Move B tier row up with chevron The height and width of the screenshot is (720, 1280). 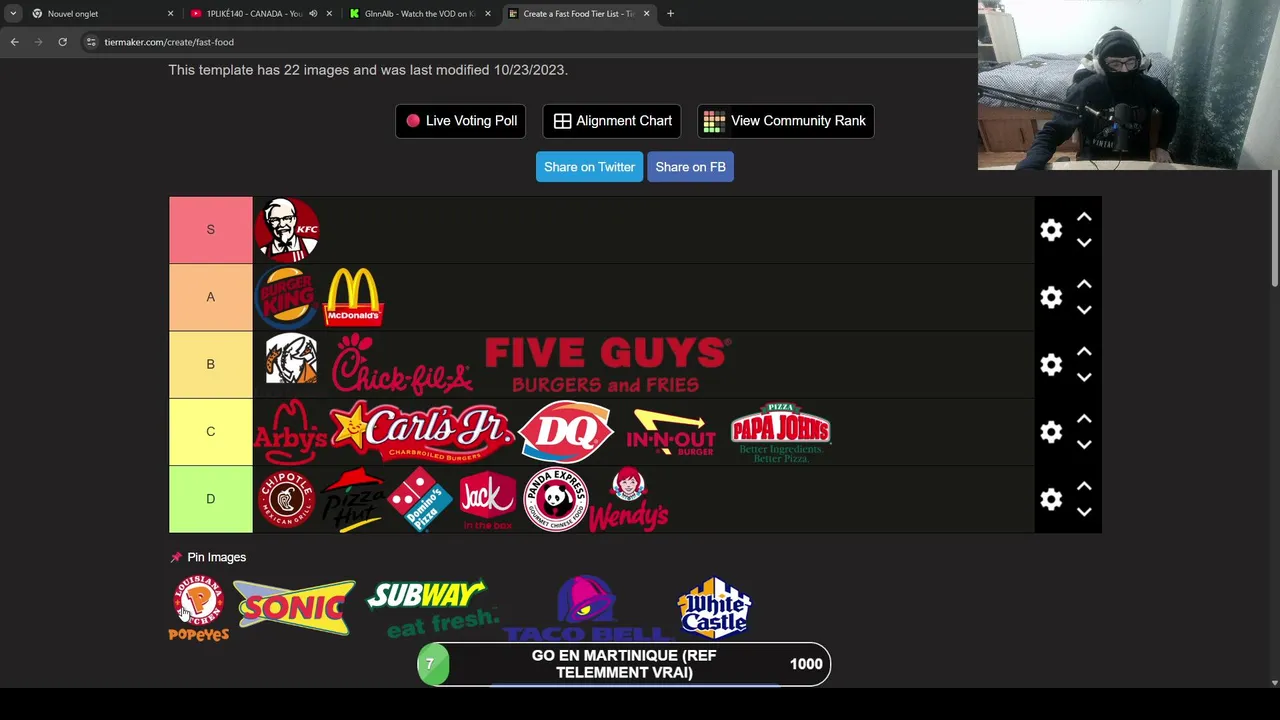1084,351
